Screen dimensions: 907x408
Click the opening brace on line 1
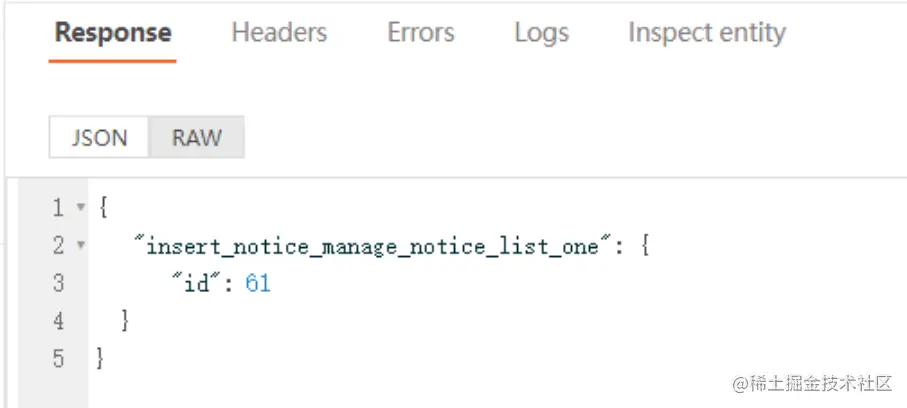[x=103, y=207]
